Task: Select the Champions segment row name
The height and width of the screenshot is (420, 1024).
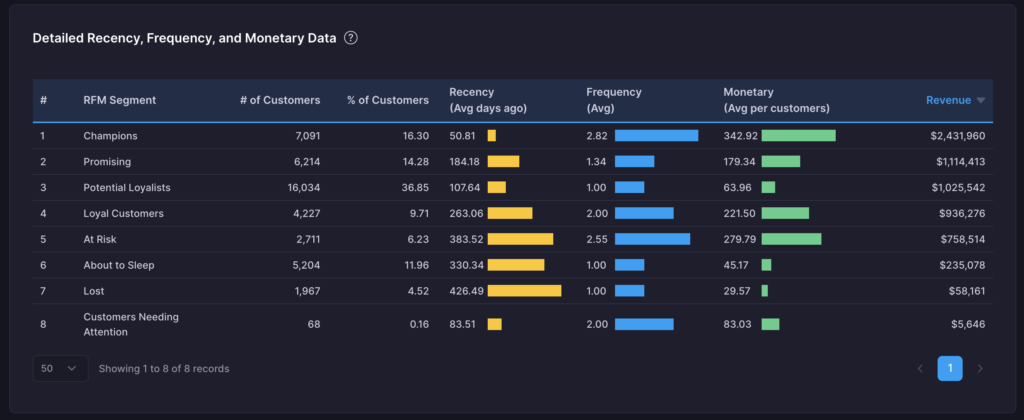Action: tap(110, 136)
